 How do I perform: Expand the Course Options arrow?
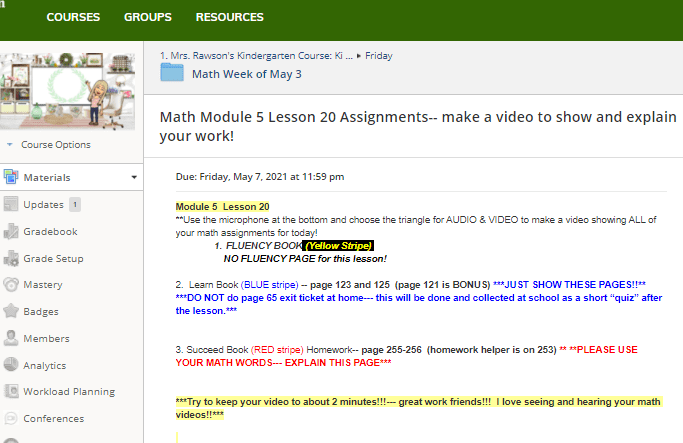[x=10, y=144]
